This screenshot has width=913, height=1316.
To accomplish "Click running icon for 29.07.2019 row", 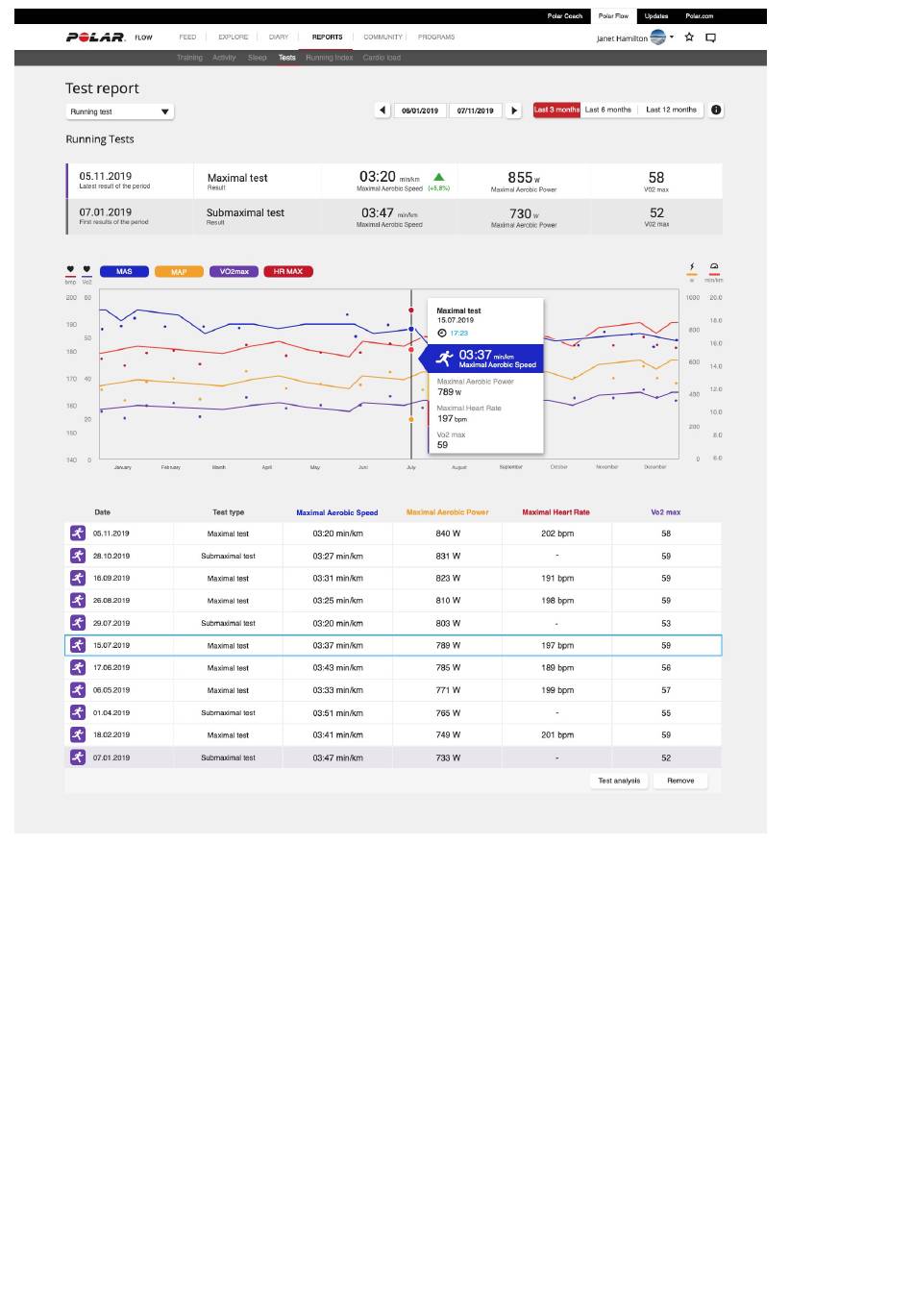I will (x=78, y=623).
